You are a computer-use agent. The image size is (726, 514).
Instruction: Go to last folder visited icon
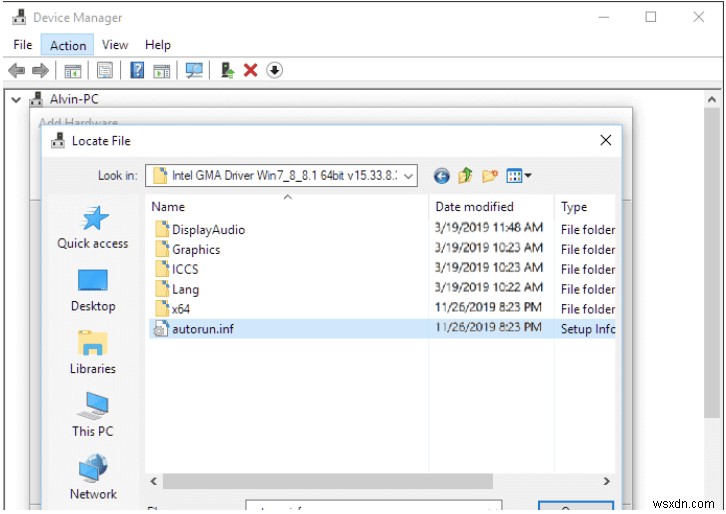[x=442, y=176]
